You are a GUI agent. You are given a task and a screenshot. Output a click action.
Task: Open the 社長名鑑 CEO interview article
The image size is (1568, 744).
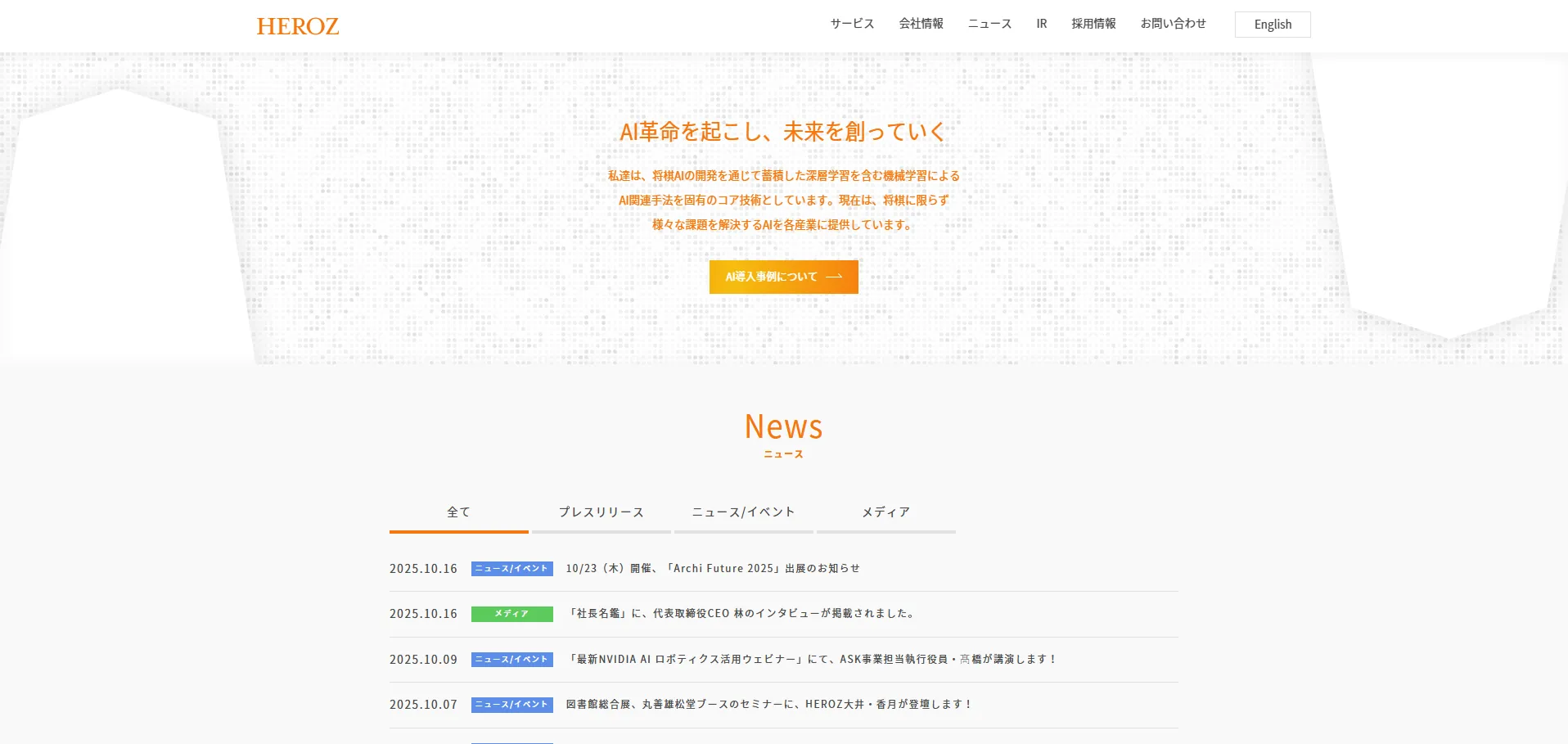pos(741,614)
